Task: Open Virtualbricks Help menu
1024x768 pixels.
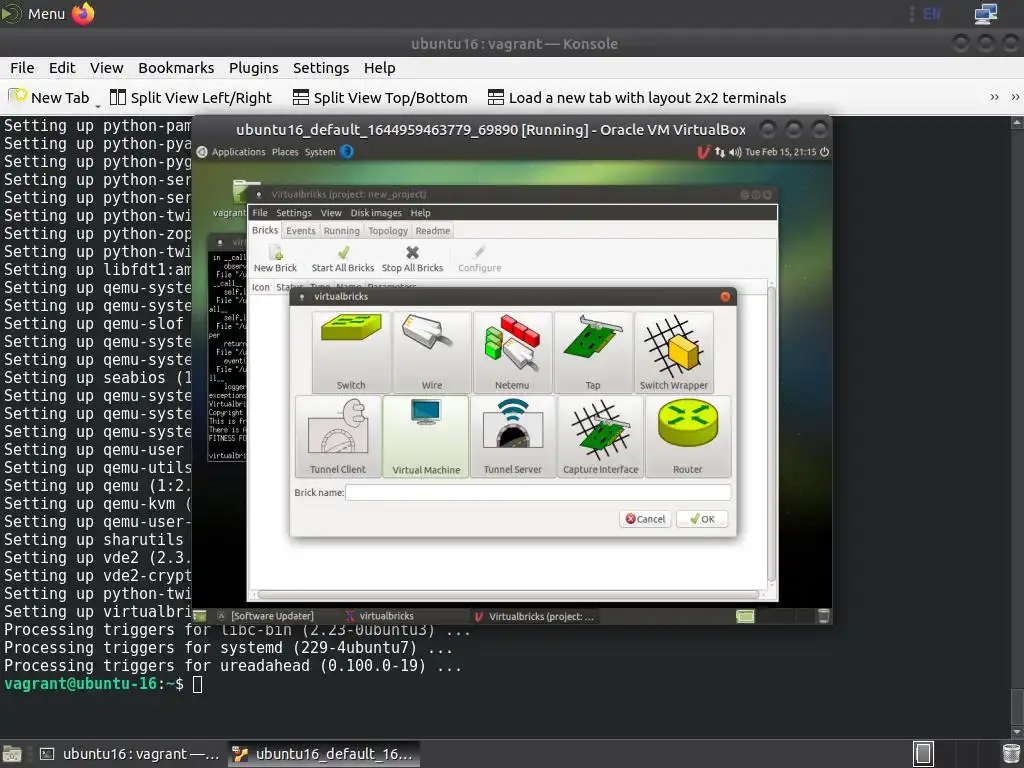Action: click(x=420, y=213)
